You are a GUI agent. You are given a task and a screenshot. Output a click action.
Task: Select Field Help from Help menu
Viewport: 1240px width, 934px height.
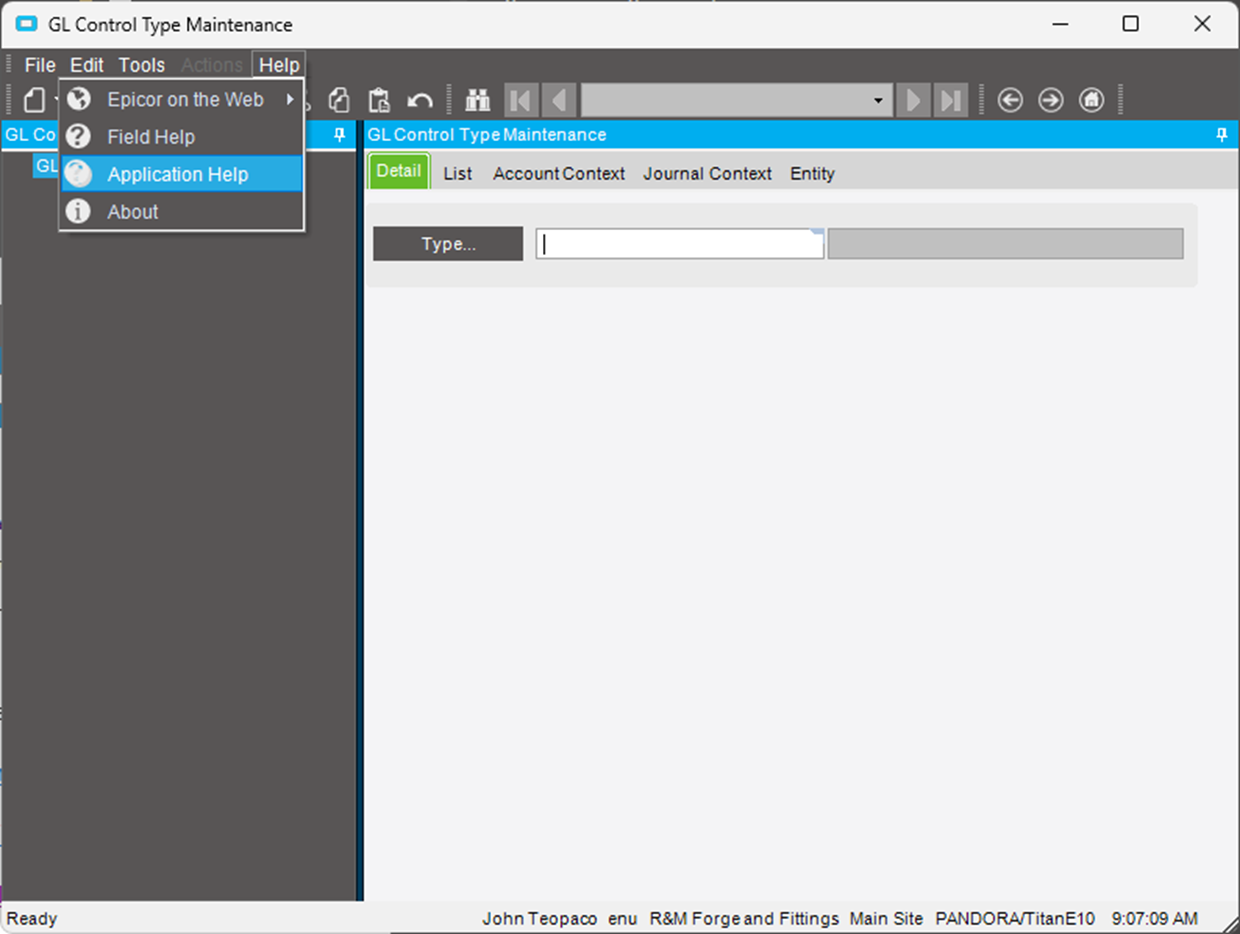[181, 137]
